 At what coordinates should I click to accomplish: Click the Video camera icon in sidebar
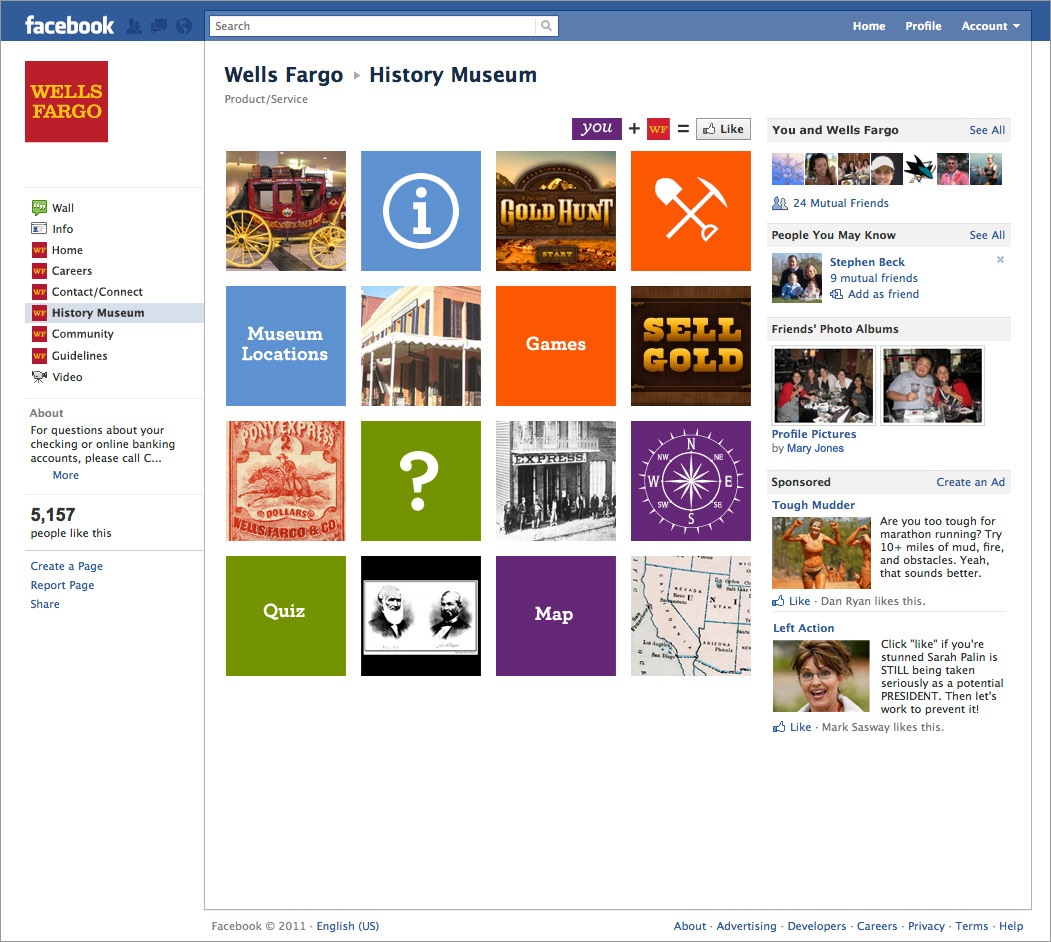tap(39, 377)
